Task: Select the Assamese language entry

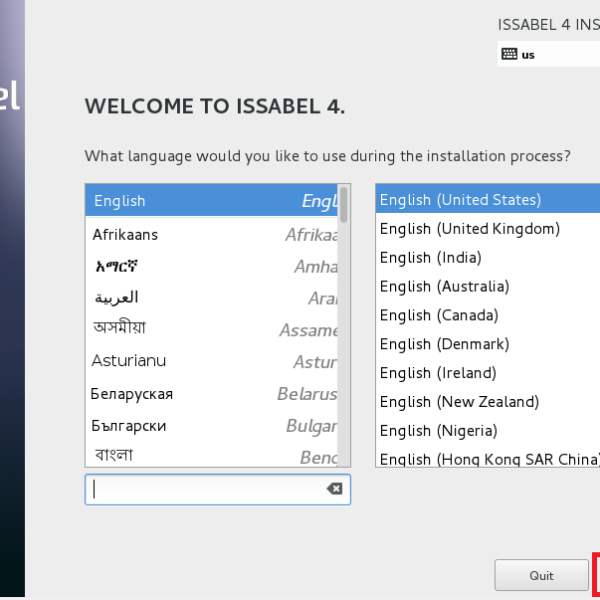Action: pos(211,329)
